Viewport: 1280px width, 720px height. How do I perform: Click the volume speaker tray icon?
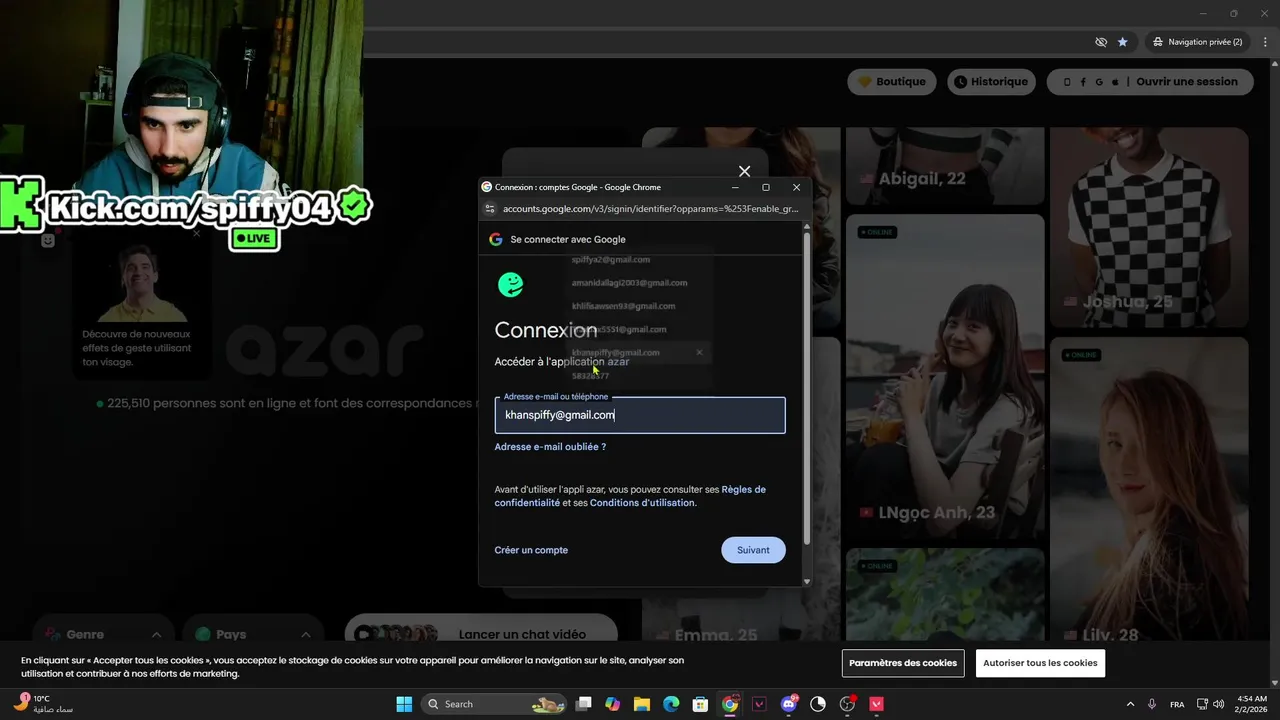[x=1218, y=704]
